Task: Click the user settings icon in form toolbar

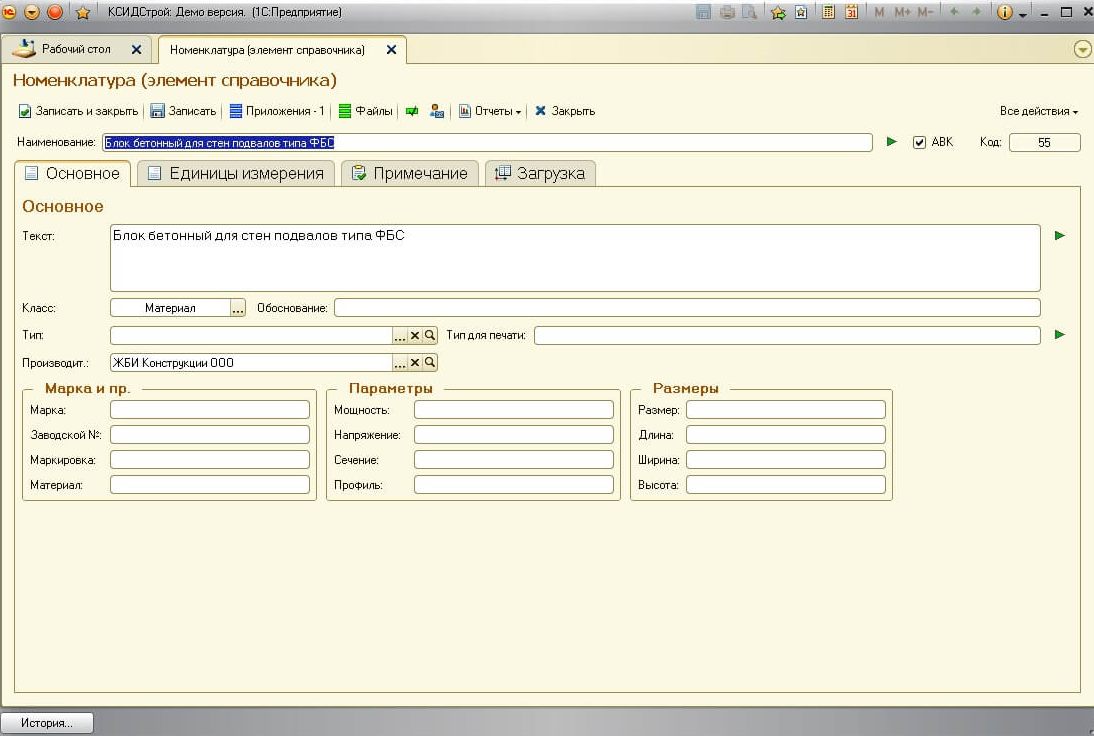Action: tap(437, 111)
